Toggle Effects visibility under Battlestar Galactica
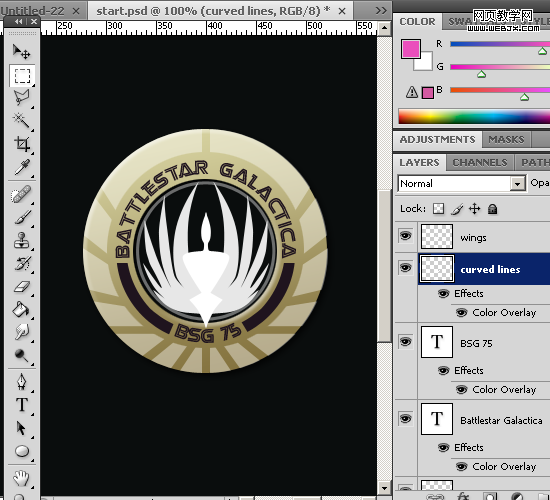This screenshot has height=500, width=550. pos(443,448)
